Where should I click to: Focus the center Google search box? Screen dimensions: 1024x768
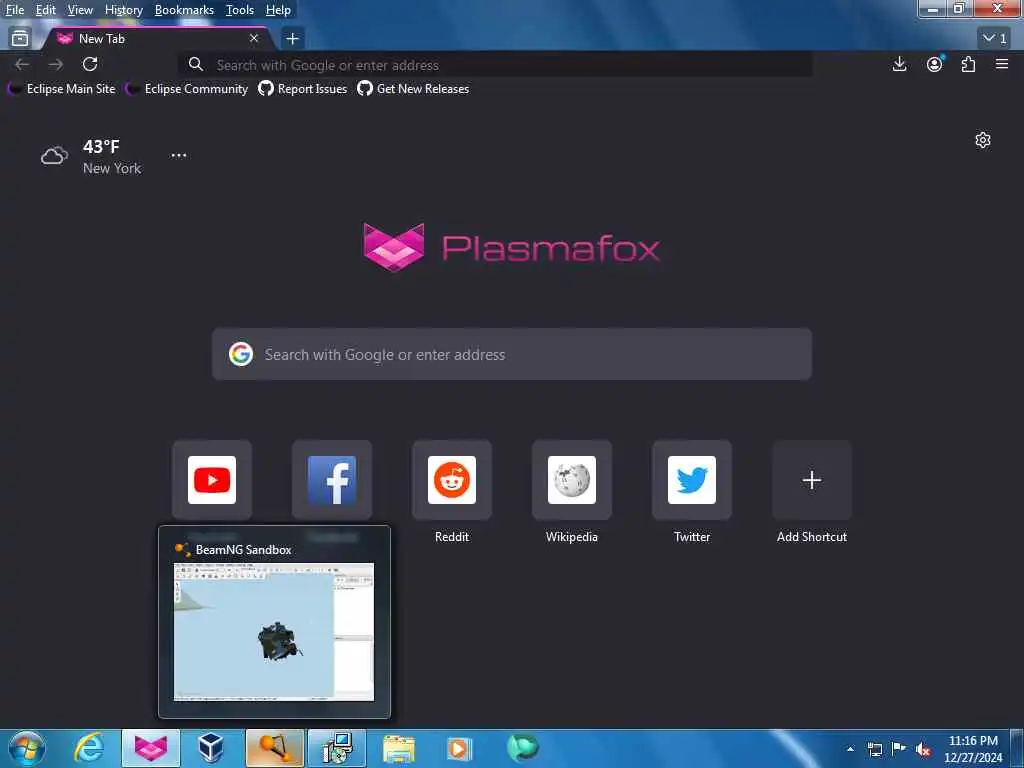(x=512, y=354)
